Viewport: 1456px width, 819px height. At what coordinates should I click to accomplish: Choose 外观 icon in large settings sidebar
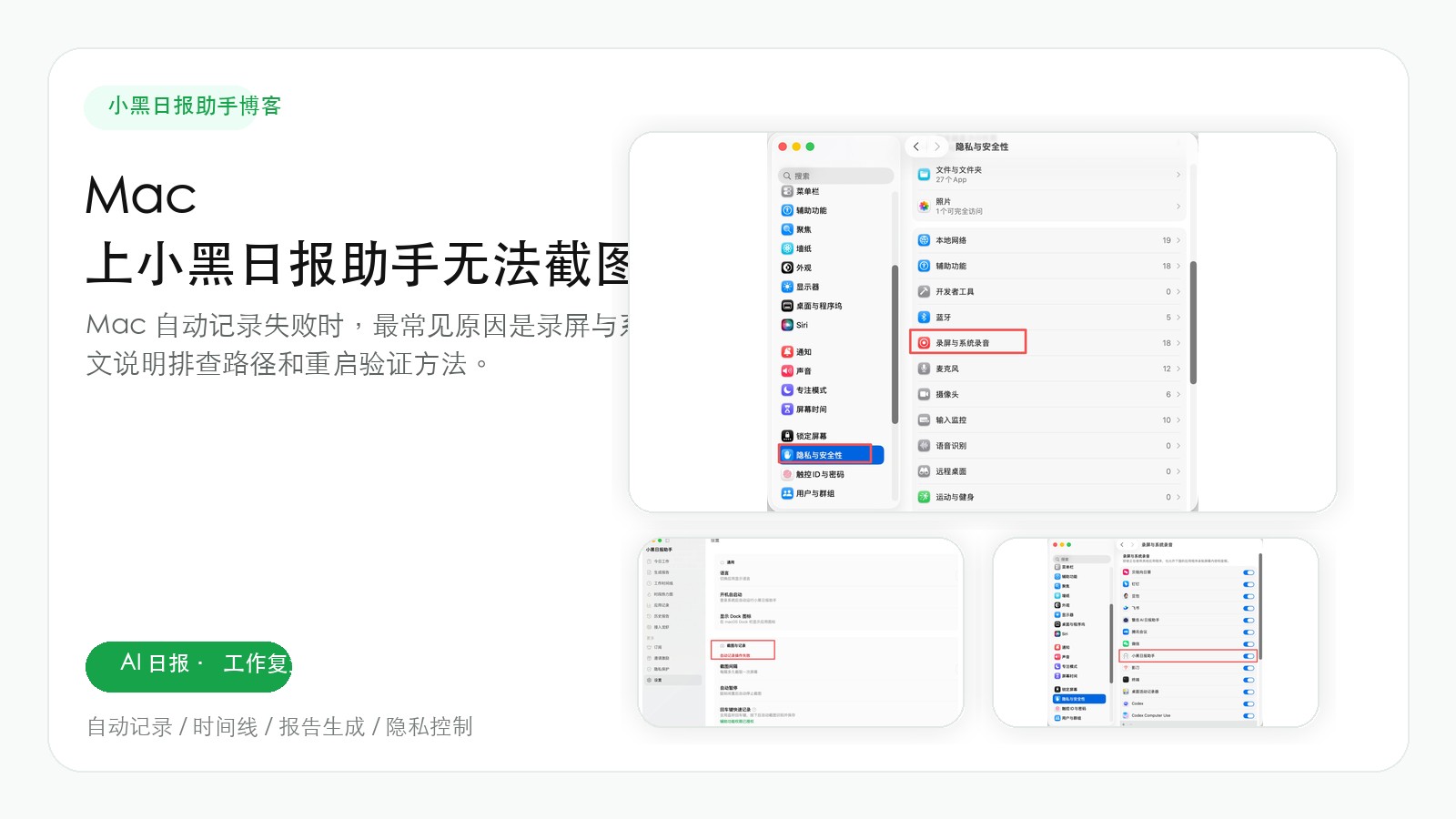[787, 268]
